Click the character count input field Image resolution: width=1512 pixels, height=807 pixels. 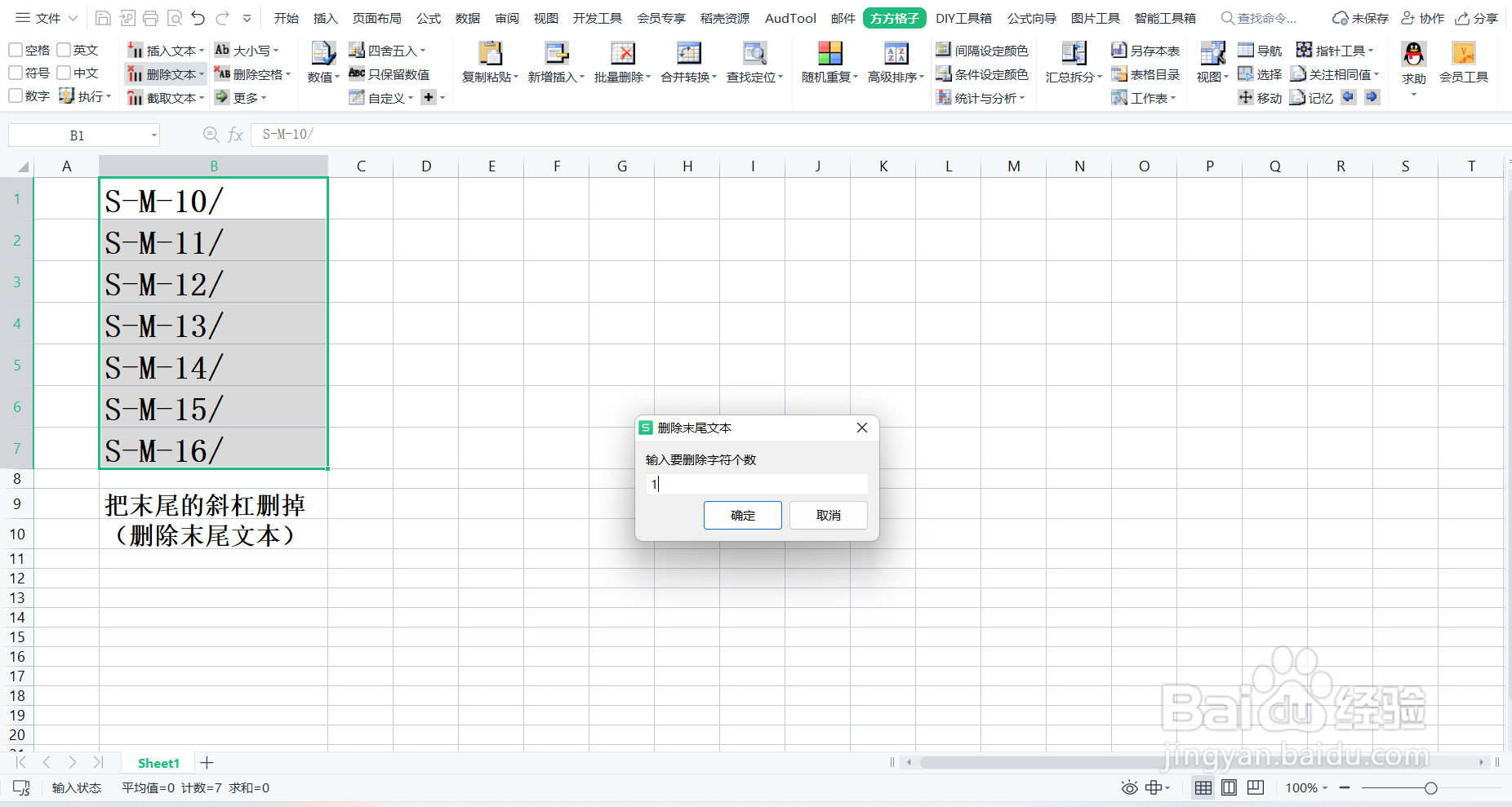(x=757, y=484)
